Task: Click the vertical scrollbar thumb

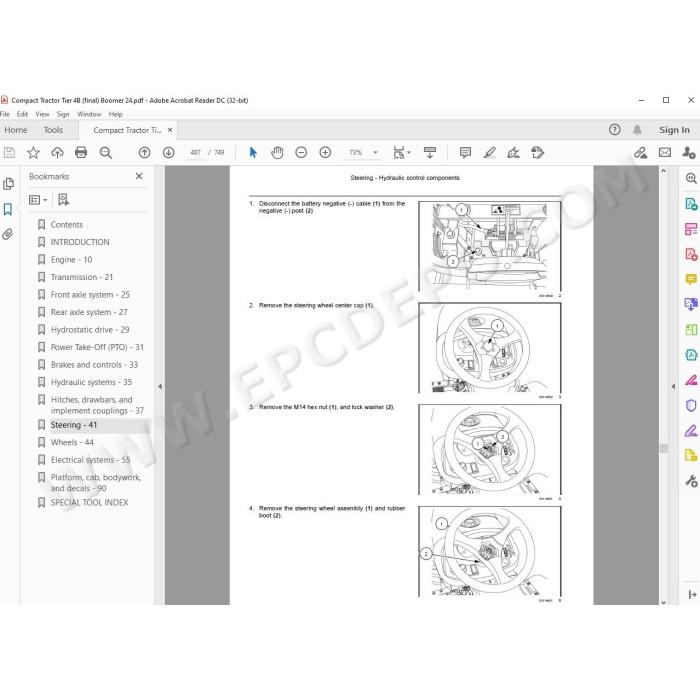Action: 663,448
